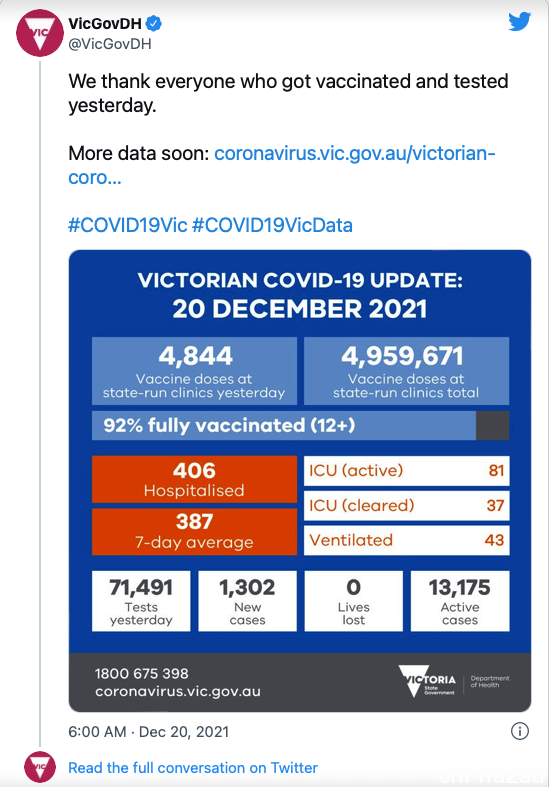Open the #COVID19Vic hashtag
549x787 pixels.
coord(127,225)
